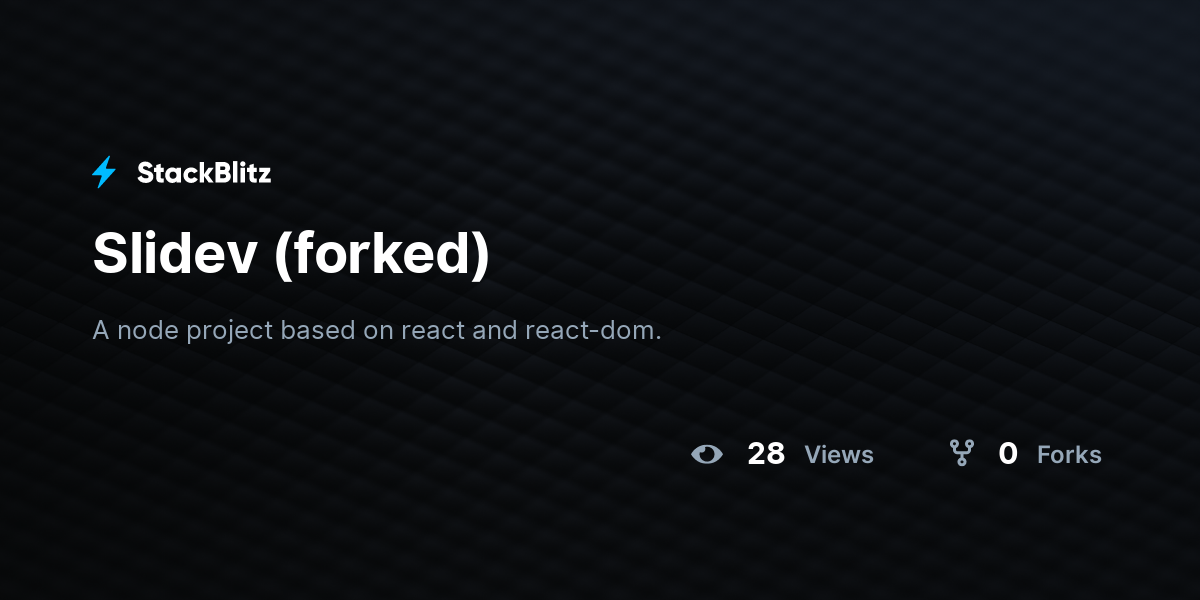
Task: Click the fork count number 0
Action: tap(1008, 454)
